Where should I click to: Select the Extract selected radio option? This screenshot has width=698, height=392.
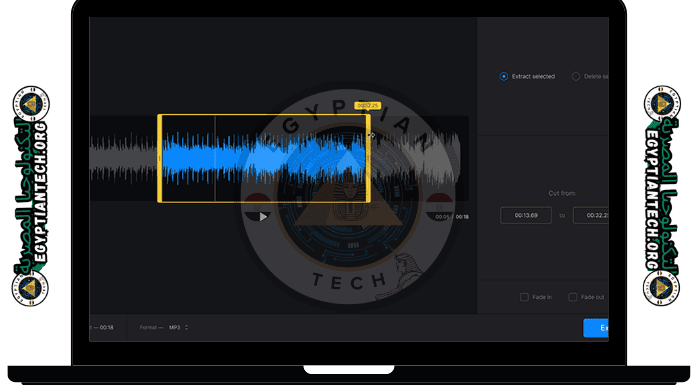coord(503,77)
